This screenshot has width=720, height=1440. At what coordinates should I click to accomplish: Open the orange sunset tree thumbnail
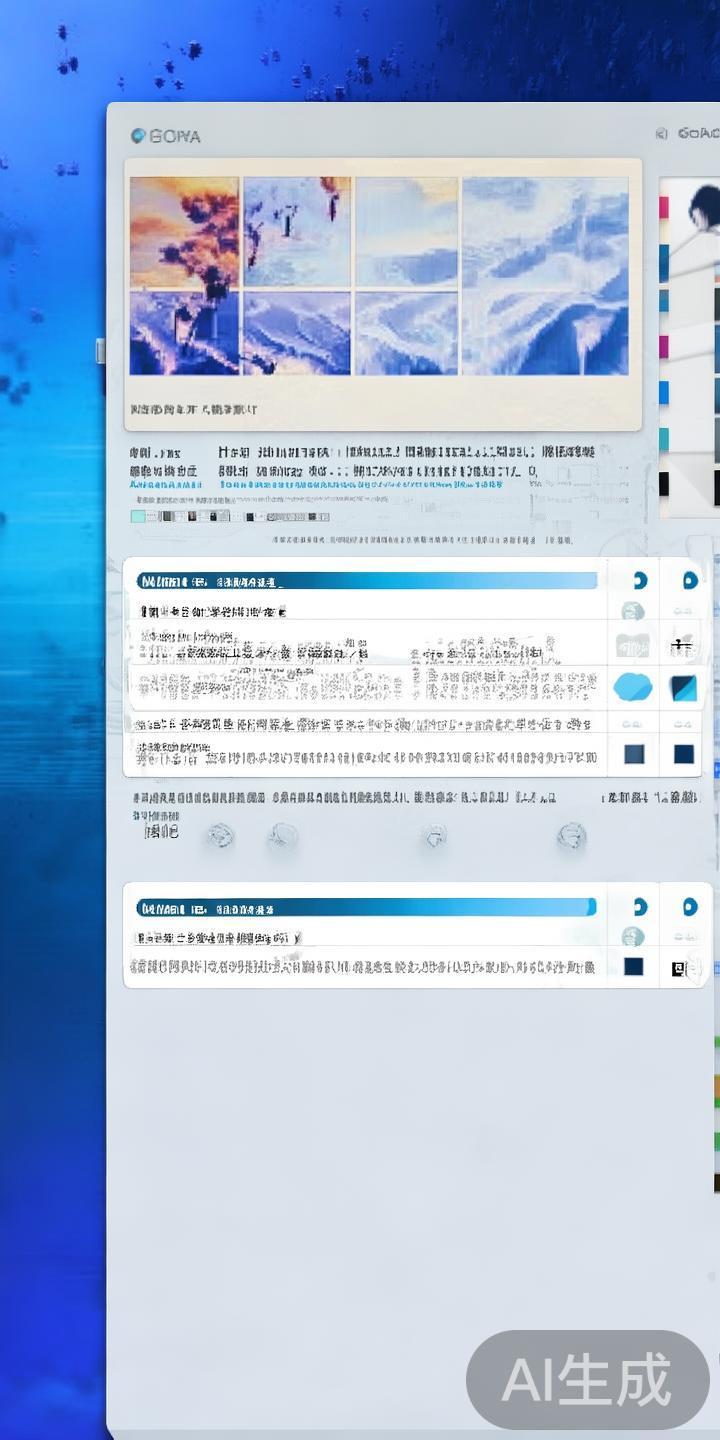(184, 232)
